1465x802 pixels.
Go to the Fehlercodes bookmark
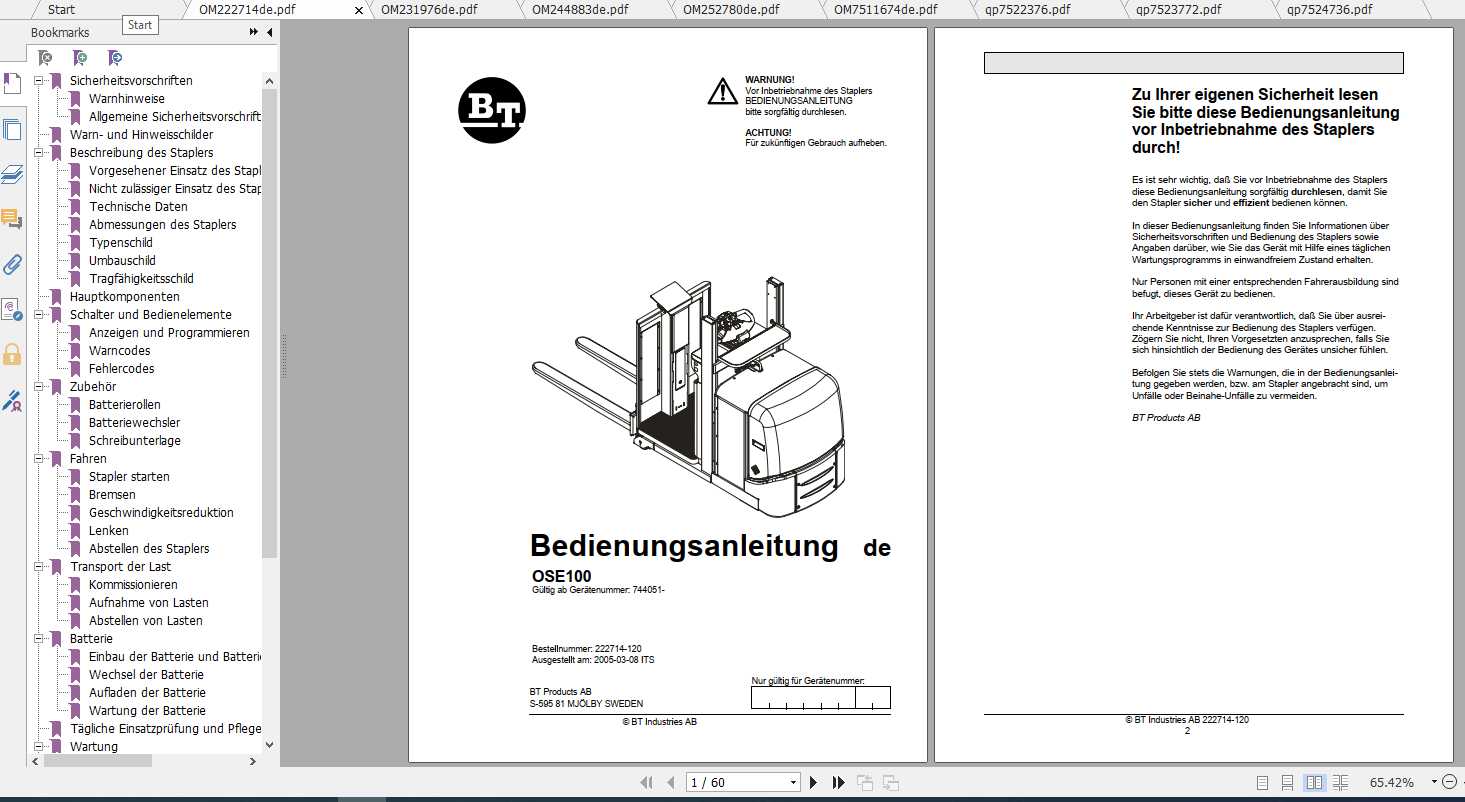click(121, 369)
